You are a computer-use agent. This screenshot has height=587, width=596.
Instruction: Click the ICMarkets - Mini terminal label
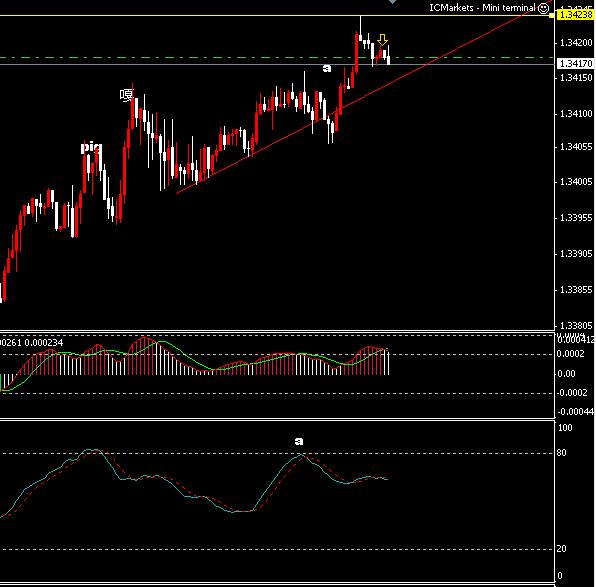482,8
